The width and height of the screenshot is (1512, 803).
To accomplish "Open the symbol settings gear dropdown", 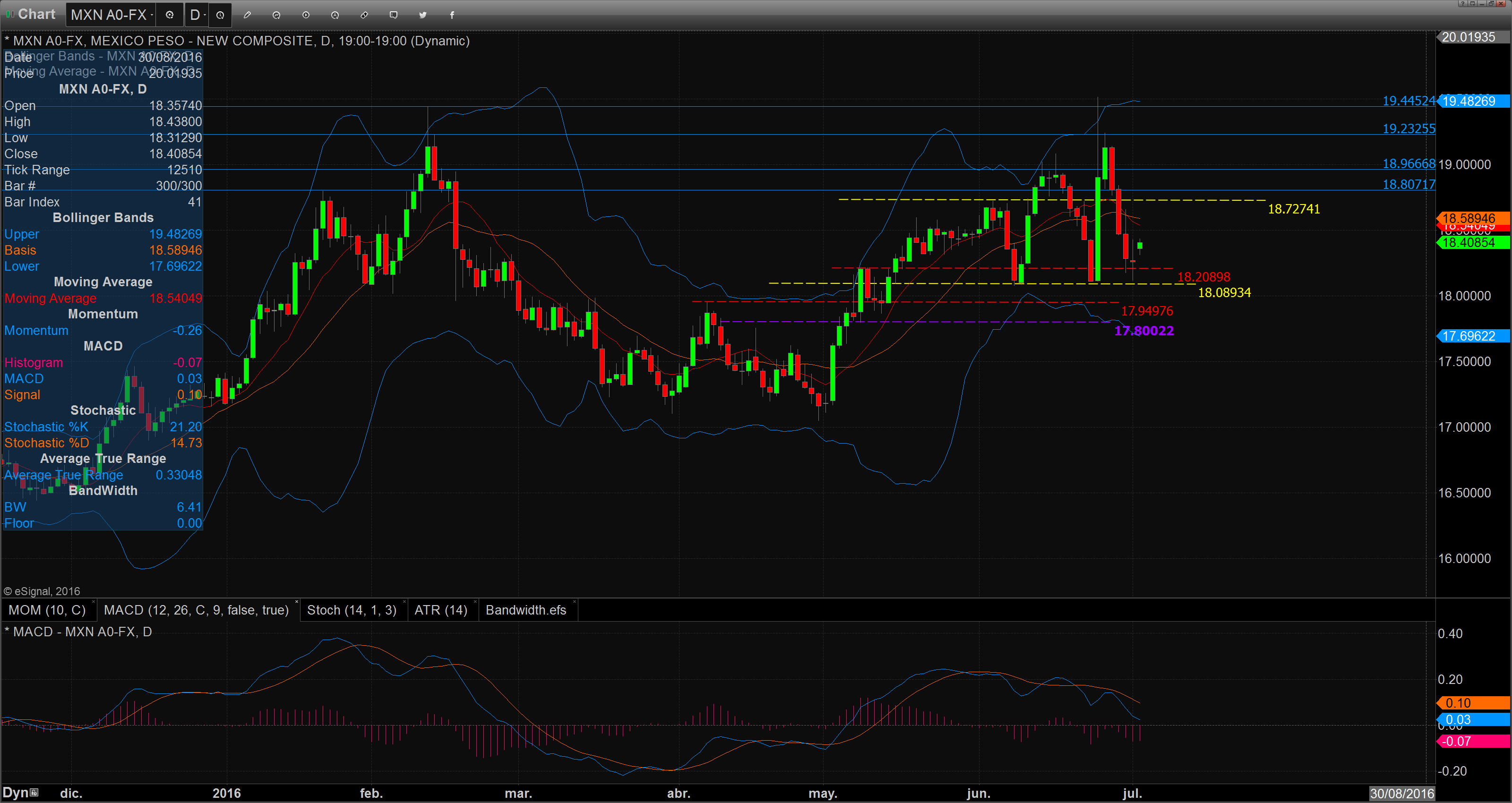I will pos(170,15).
